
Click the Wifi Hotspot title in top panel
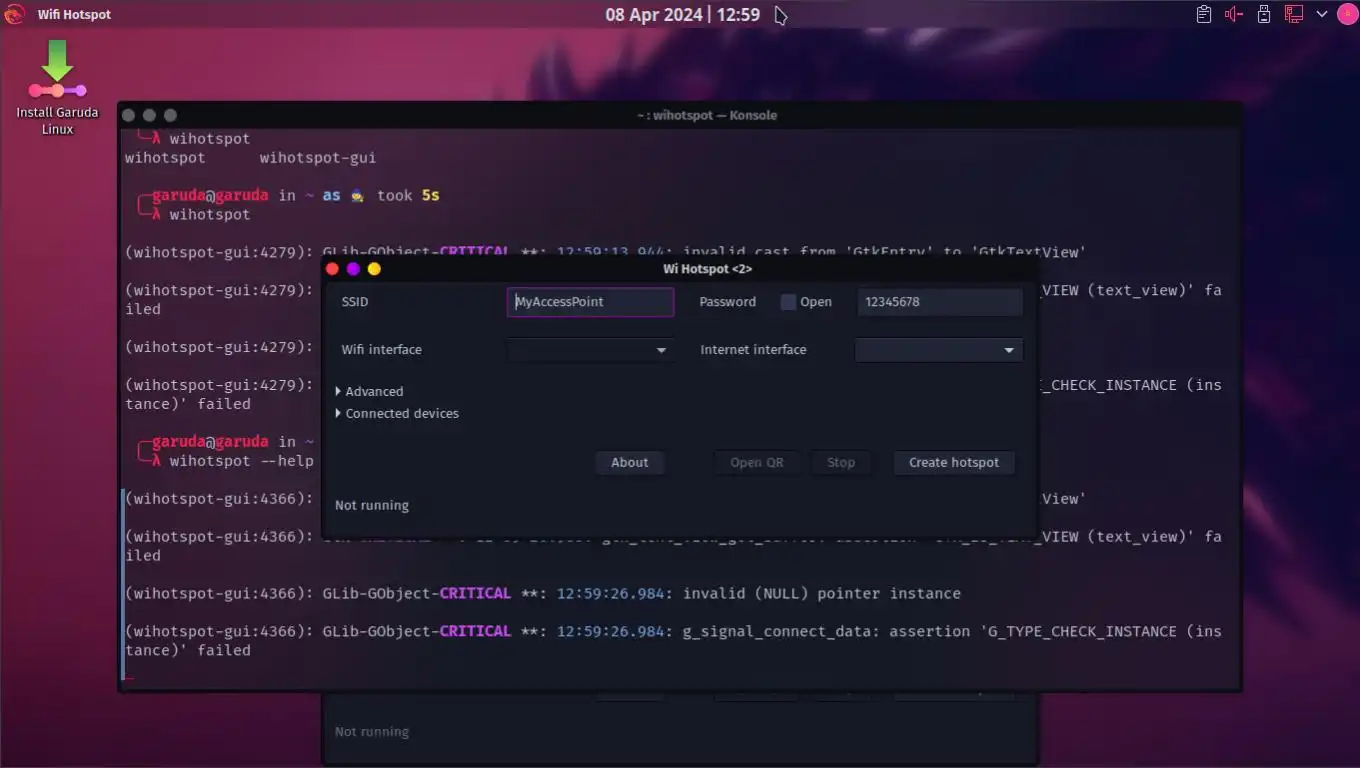click(74, 15)
